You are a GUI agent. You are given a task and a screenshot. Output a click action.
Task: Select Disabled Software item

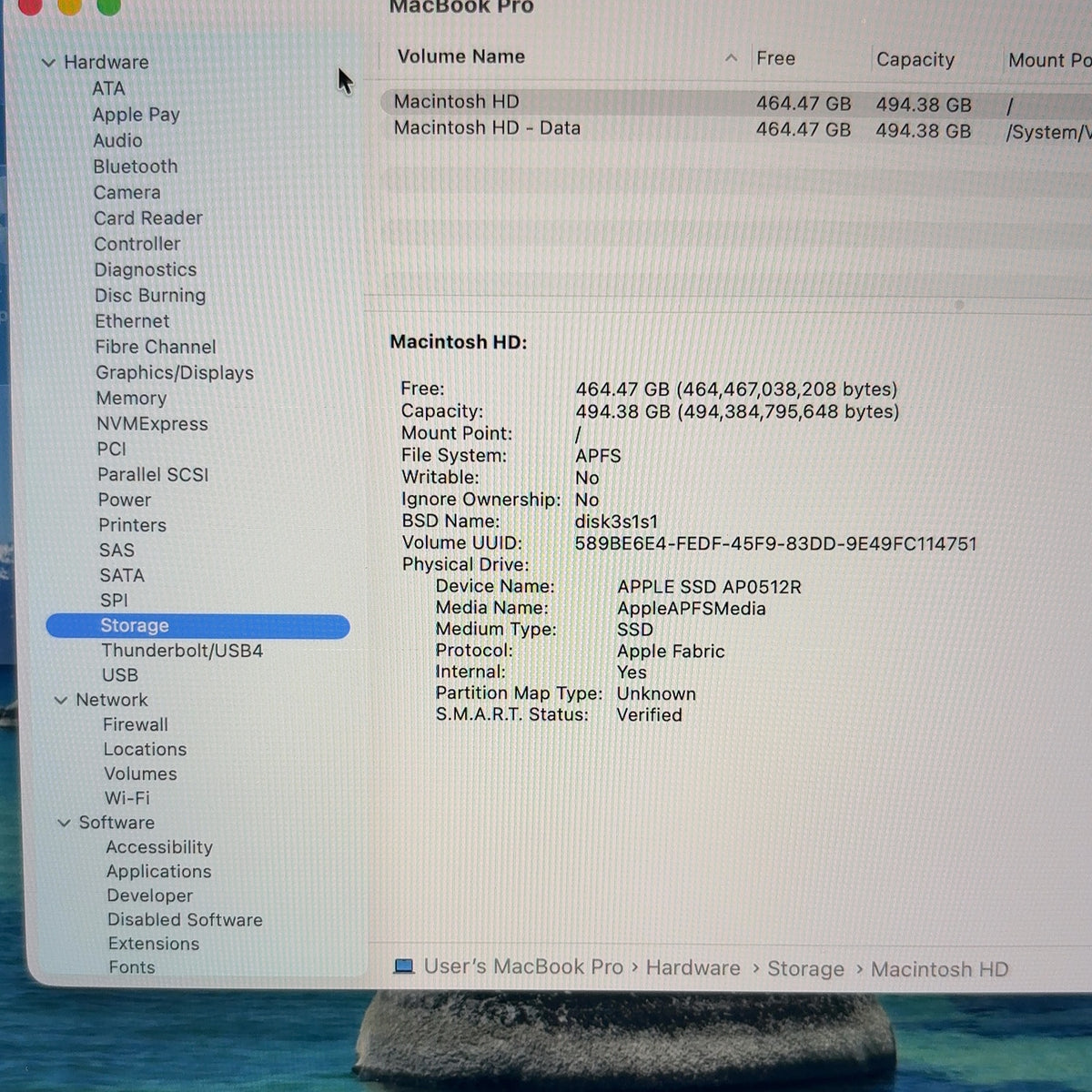tap(185, 920)
